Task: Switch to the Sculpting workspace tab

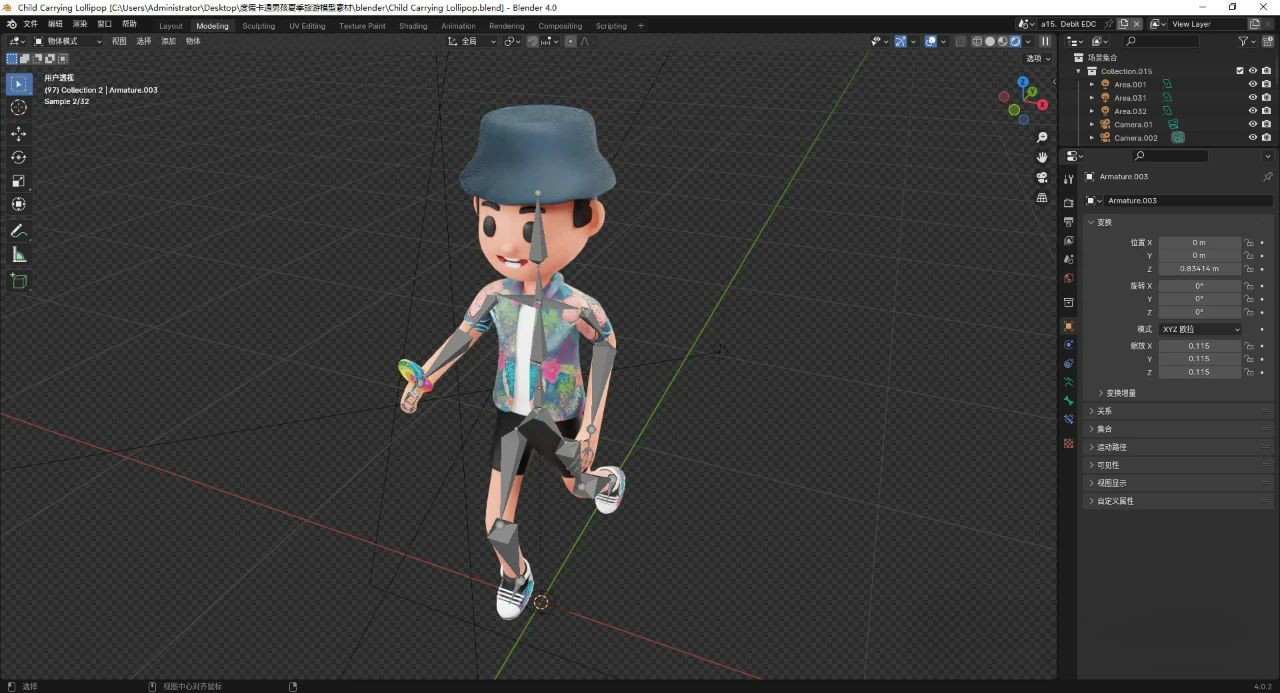Action: (258, 26)
